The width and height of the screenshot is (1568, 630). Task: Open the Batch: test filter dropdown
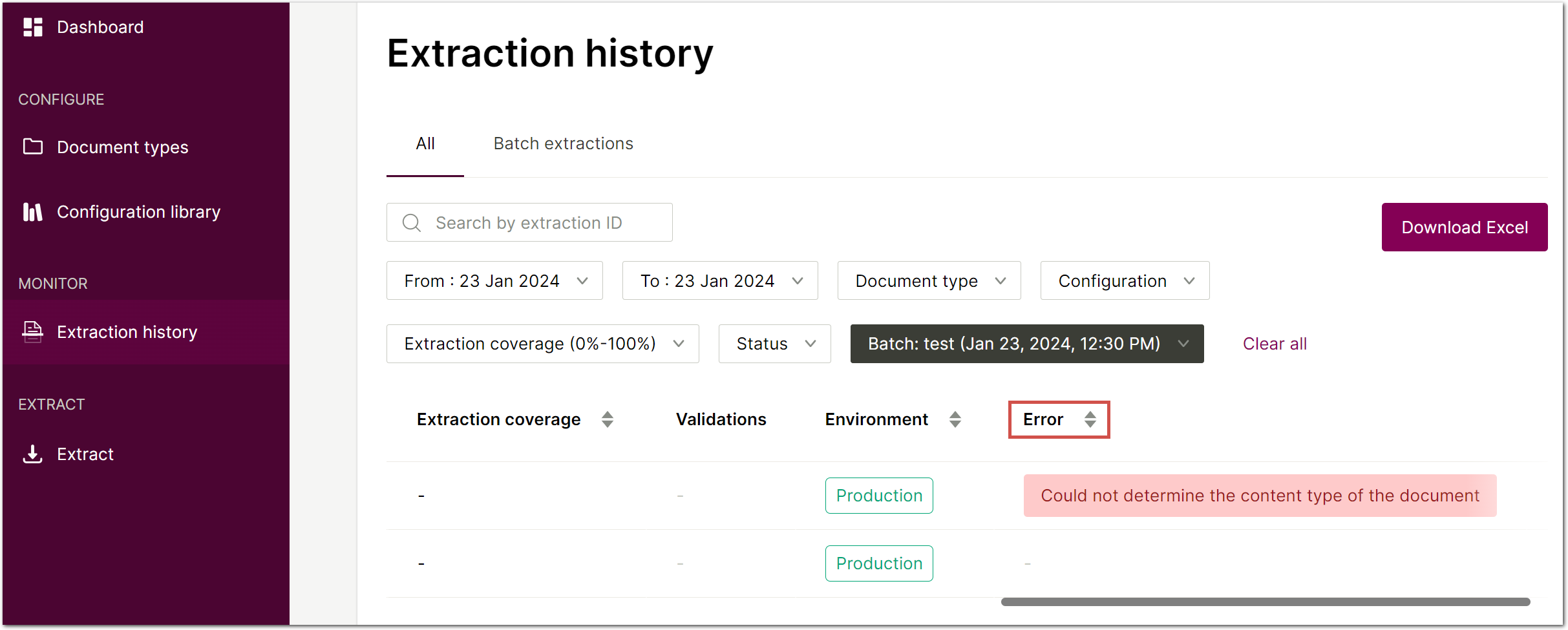click(1027, 344)
